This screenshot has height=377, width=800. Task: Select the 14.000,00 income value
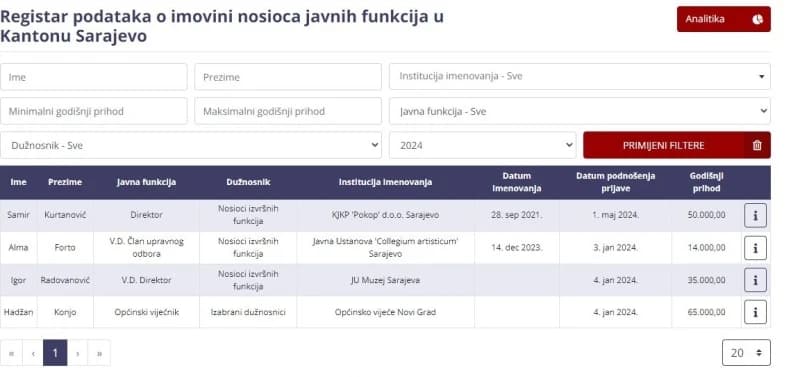pyautogui.click(x=706, y=248)
